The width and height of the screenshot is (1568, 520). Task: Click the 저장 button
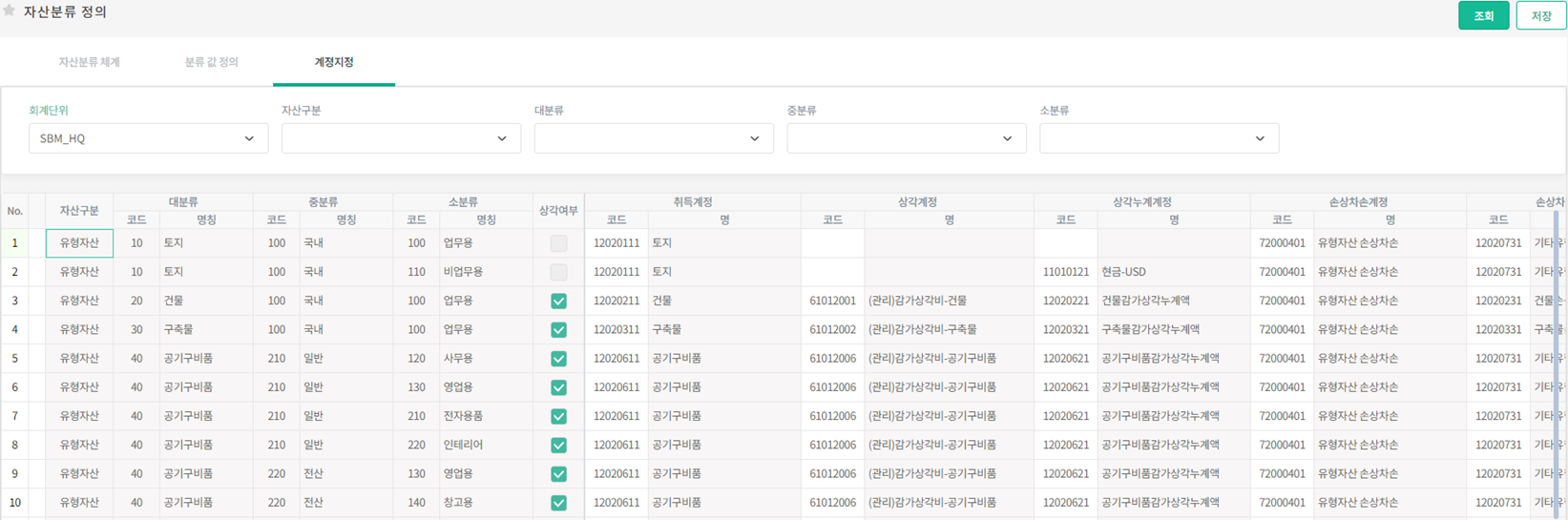(x=1540, y=15)
